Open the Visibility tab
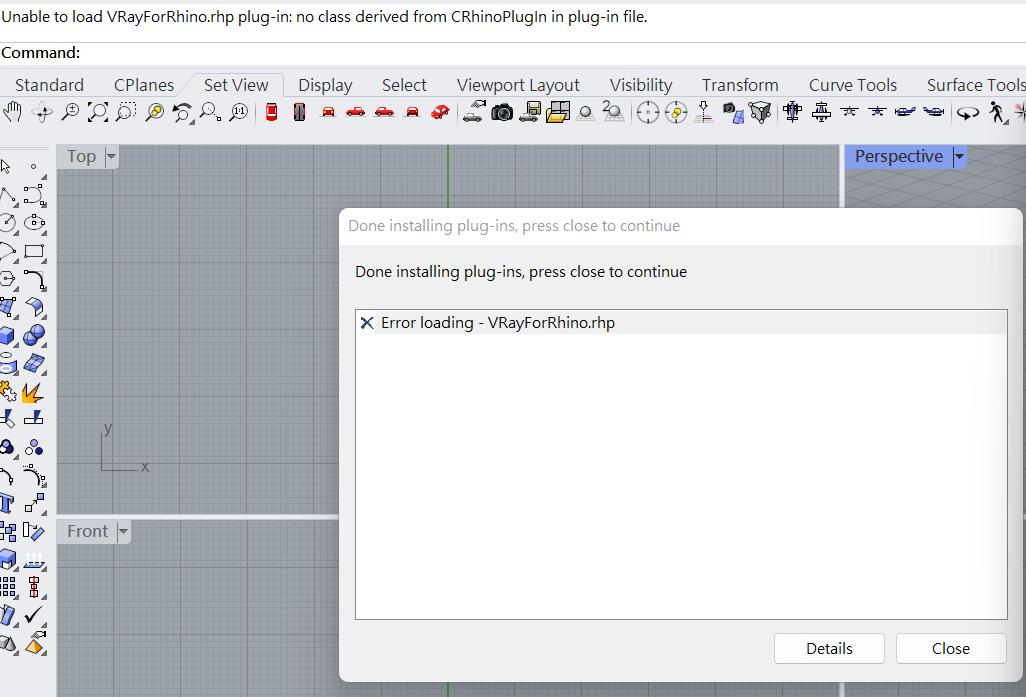This screenshot has height=697, width=1026. 641,85
